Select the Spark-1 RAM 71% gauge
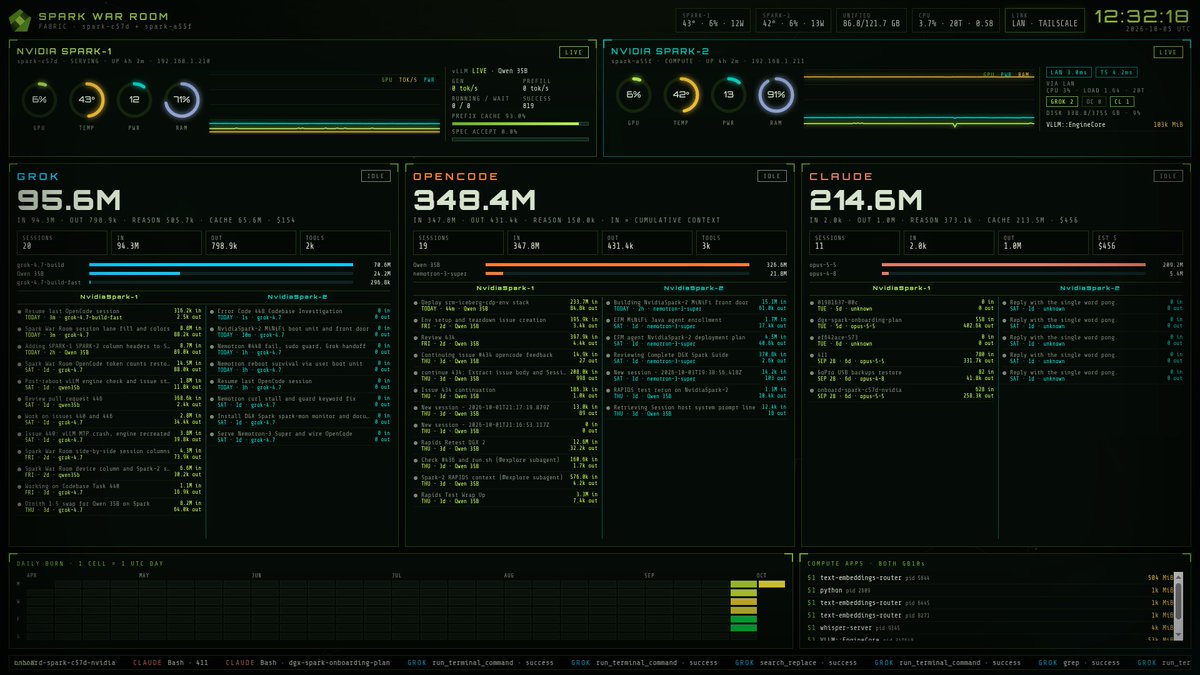Image resolution: width=1200 pixels, height=675 pixels. (183, 99)
